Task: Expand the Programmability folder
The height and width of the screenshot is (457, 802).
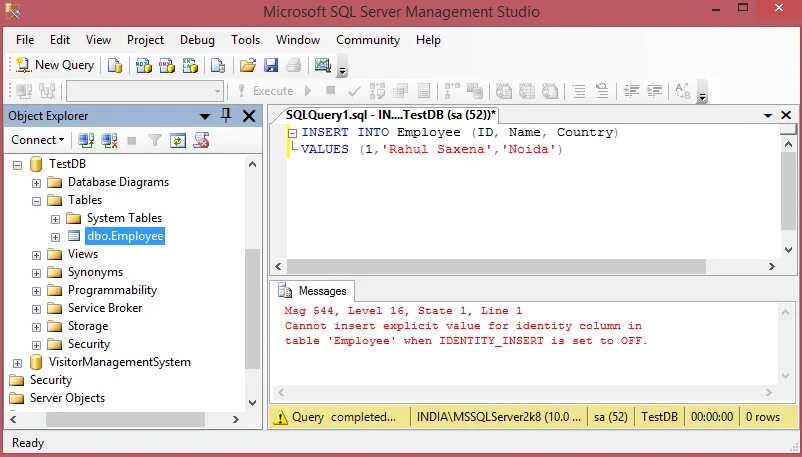Action: (x=36, y=291)
